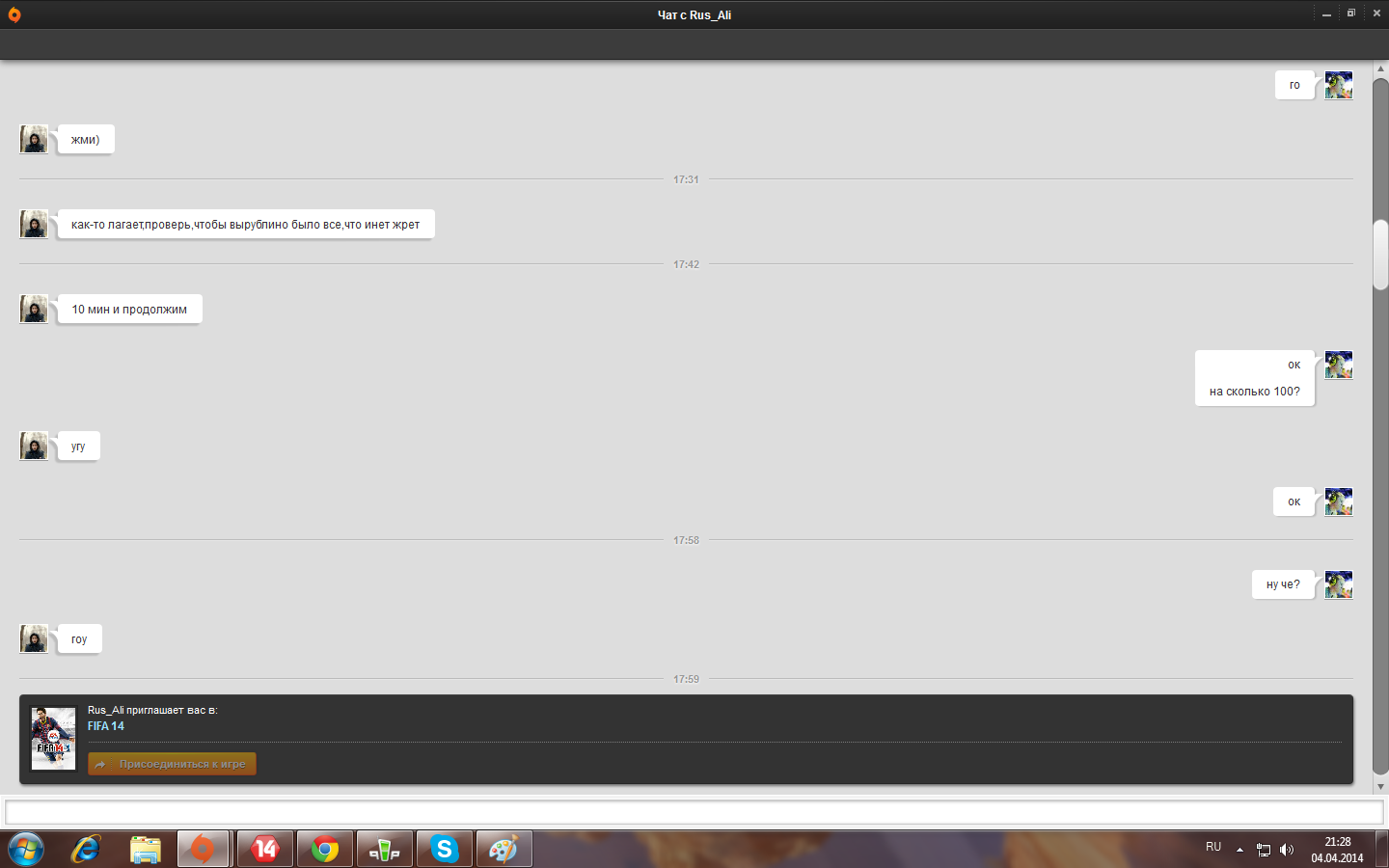Click the Show desktop strip at the taskbar's right end
Screen dimensions: 1389x868
tap(1382, 850)
